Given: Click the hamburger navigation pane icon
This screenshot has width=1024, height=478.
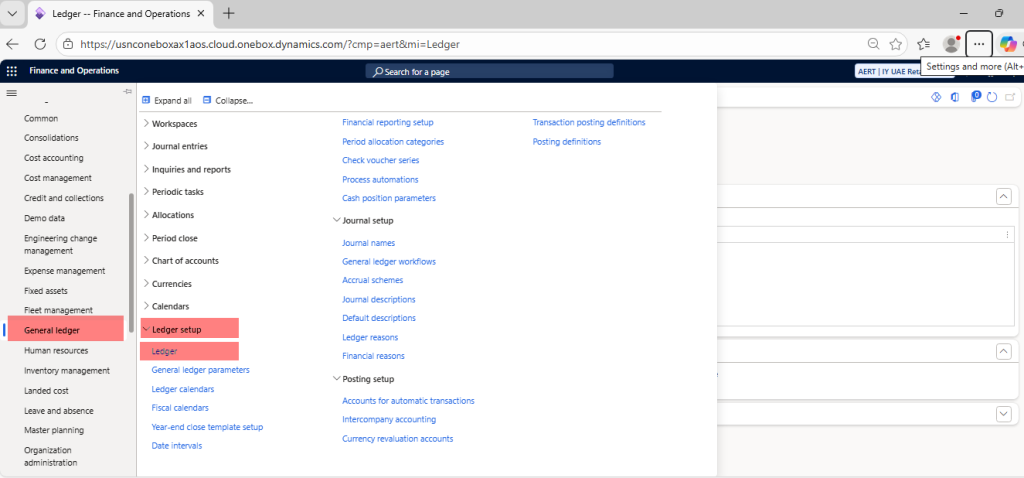Looking at the screenshot, I should [x=12, y=93].
